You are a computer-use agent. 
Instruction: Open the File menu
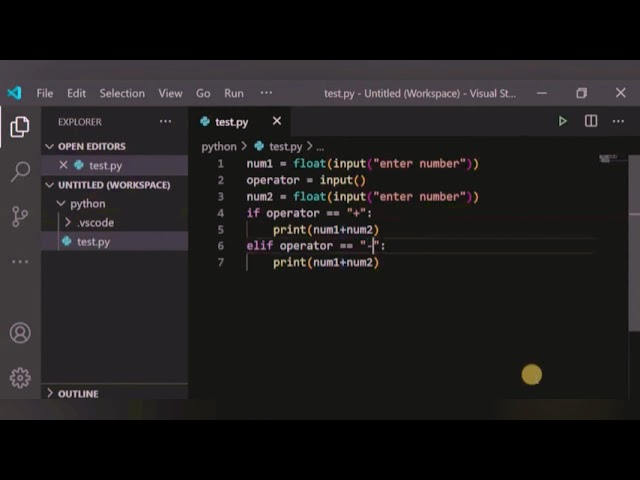44,93
